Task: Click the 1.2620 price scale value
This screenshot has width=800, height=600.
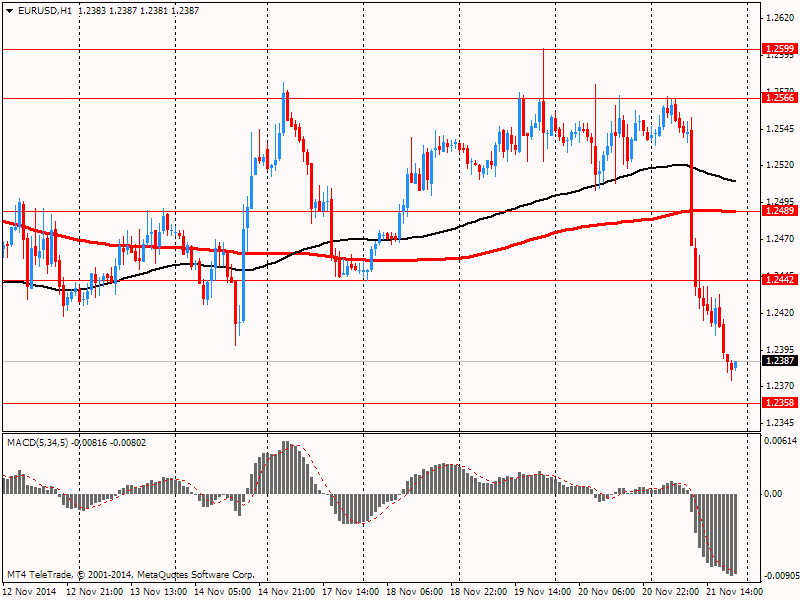Action: [779, 18]
